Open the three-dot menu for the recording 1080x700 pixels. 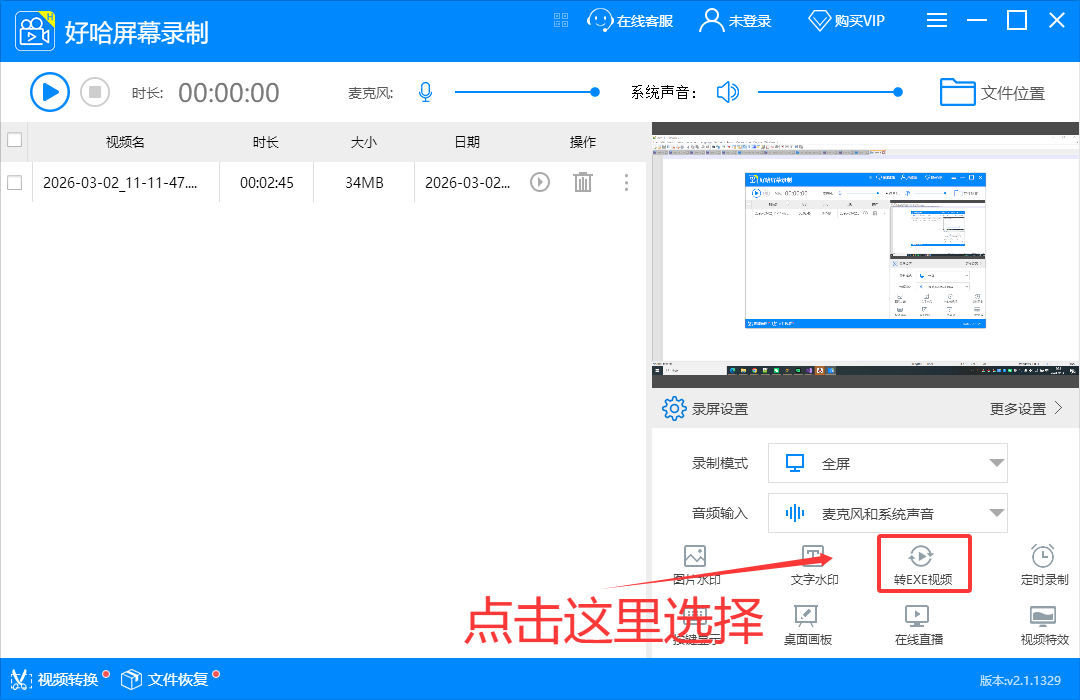(626, 182)
